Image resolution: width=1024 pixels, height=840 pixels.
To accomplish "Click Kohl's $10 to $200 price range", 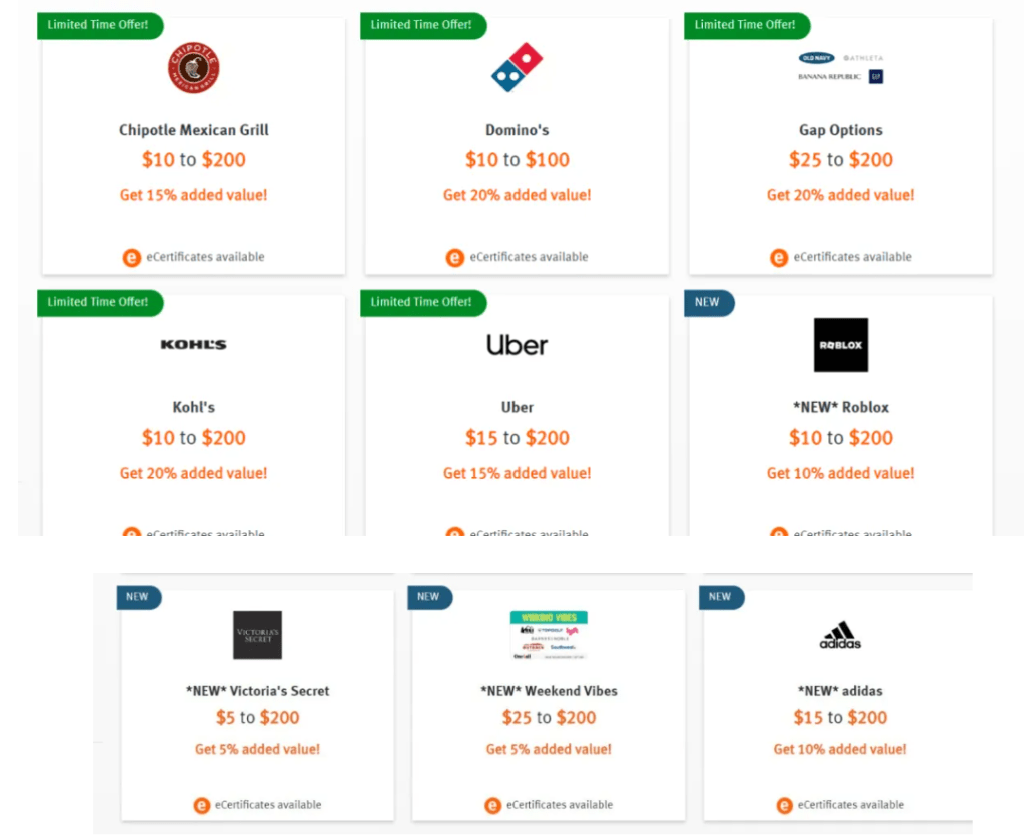I will 193,437.
